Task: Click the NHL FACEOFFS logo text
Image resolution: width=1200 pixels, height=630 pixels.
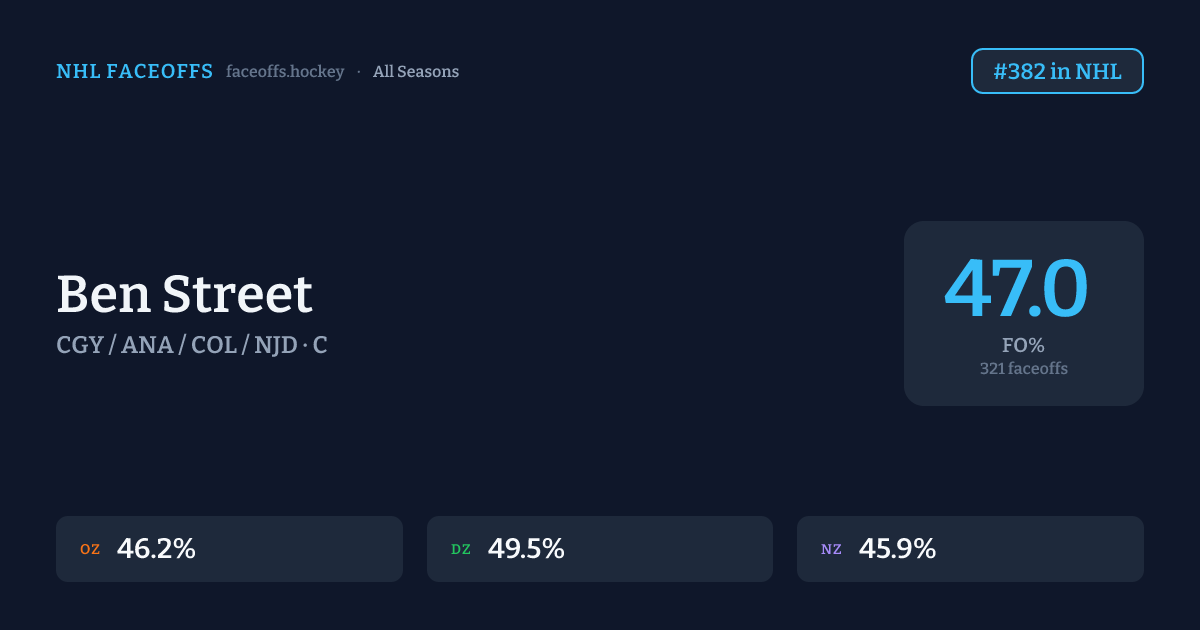Action: [134, 71]
